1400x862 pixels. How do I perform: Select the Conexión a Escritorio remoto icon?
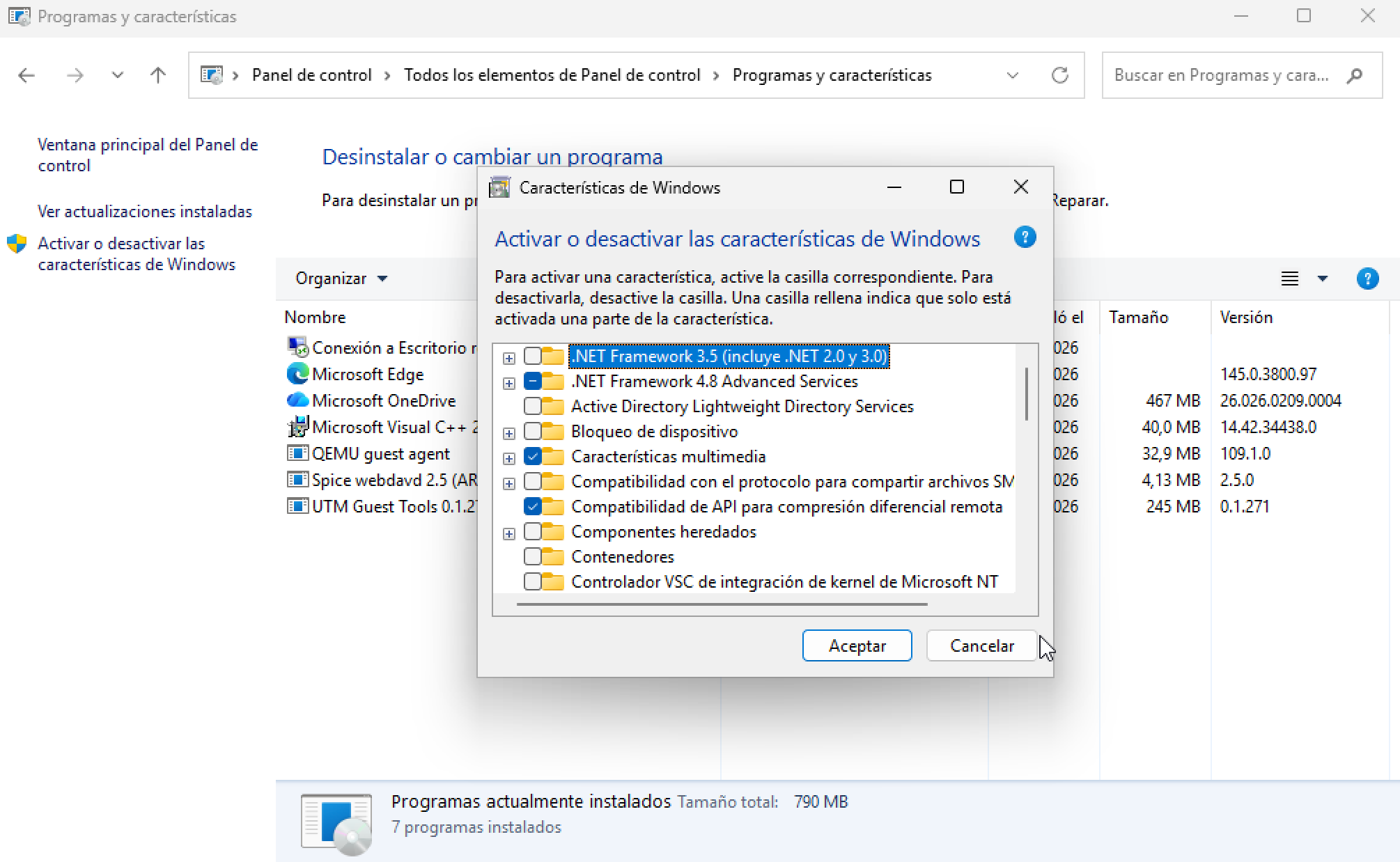[x=297, y=347]
